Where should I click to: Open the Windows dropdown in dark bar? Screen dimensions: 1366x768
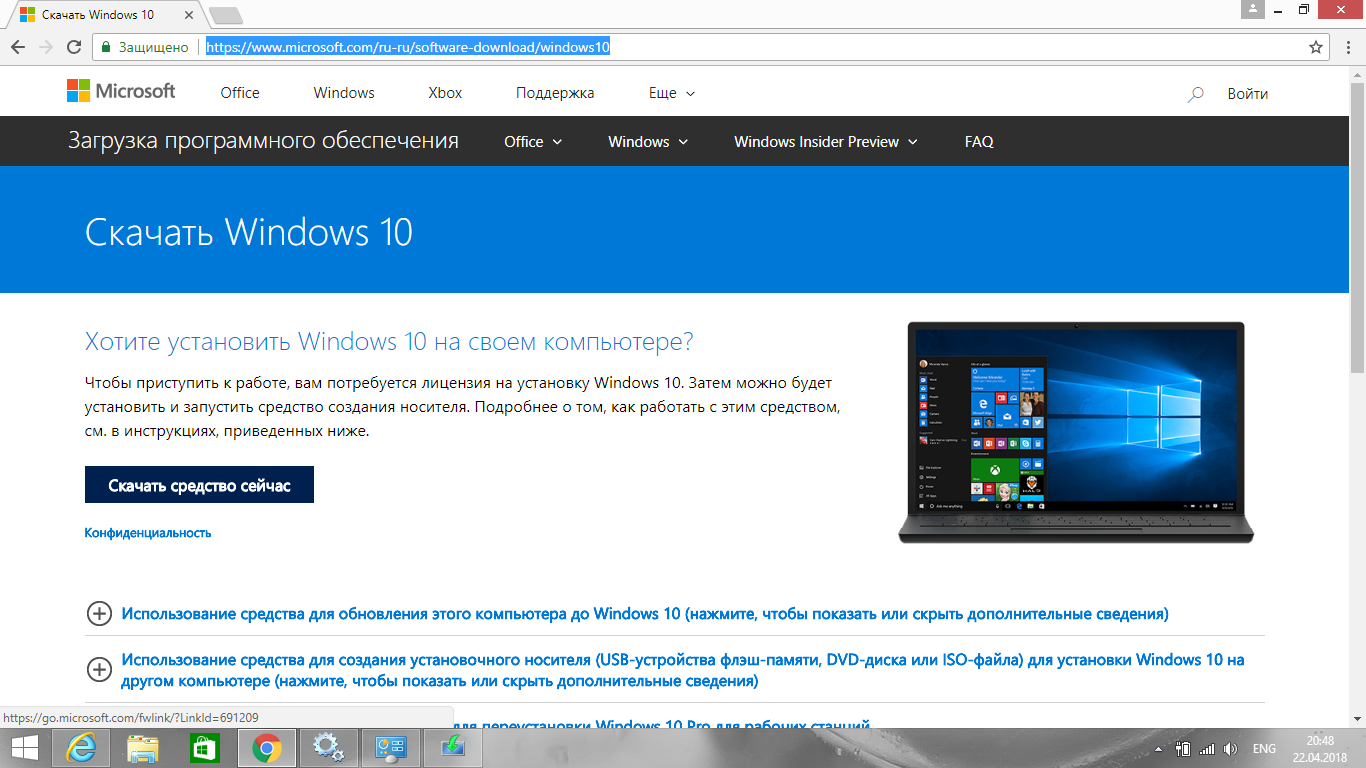(648, 142)
